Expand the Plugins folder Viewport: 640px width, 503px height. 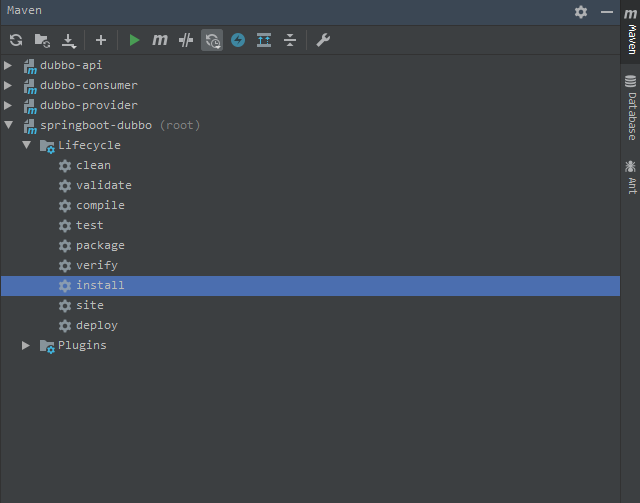26,345
